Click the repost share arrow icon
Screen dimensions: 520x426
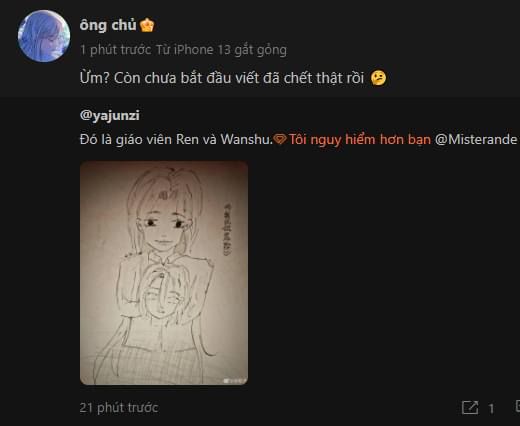[x=470, y=408]
